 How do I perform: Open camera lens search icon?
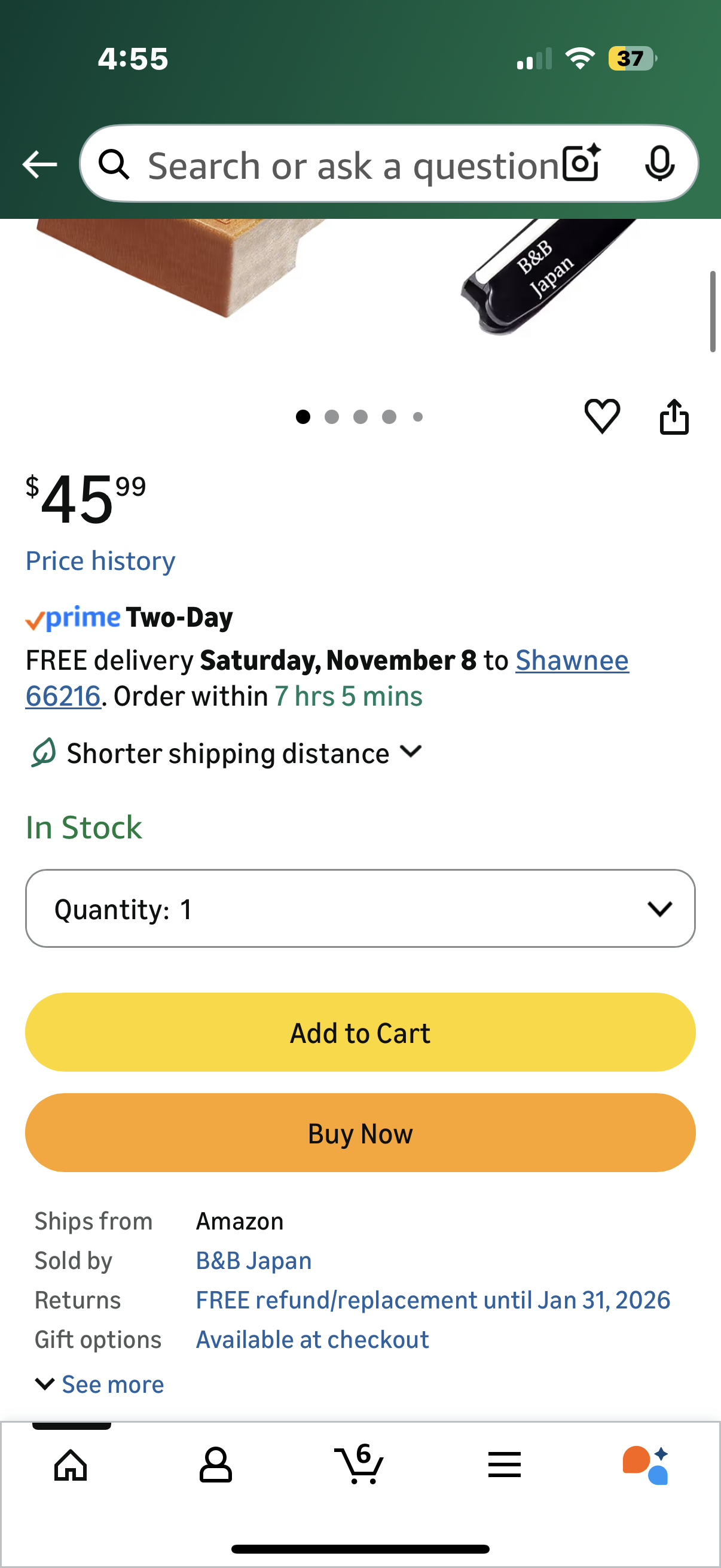click(581, 164)
